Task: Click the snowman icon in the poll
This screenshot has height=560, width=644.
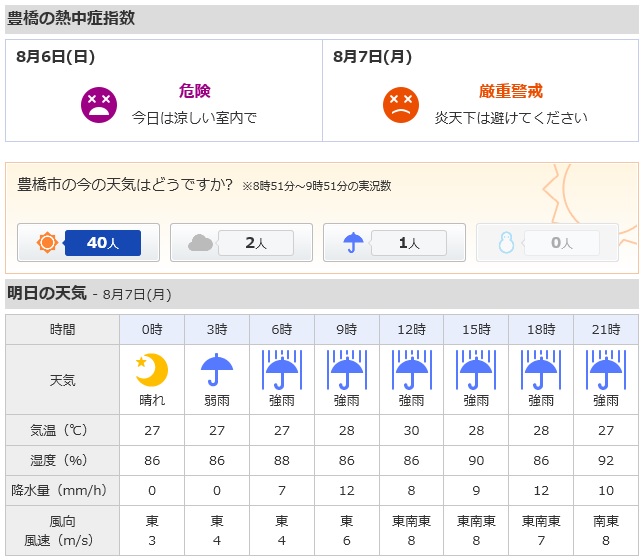Action: point(506,242)
